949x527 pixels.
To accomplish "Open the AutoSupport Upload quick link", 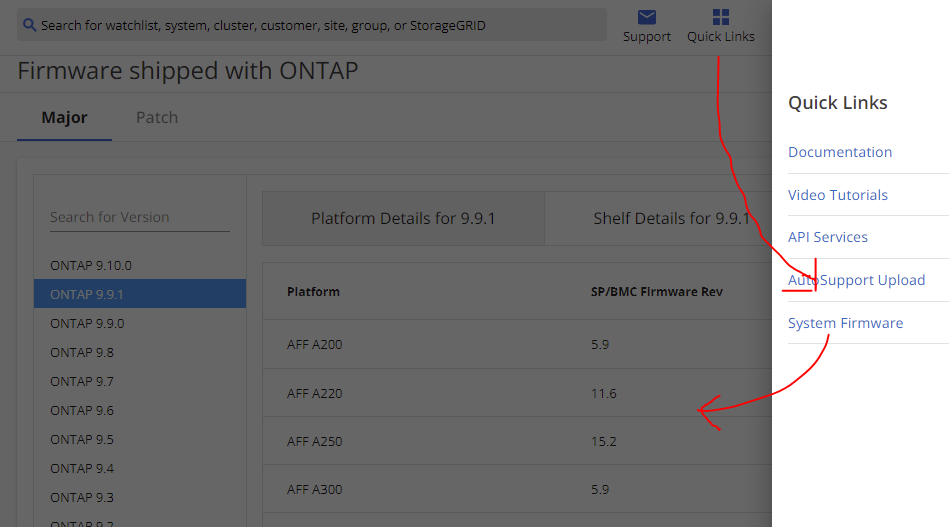I will 856,280.
